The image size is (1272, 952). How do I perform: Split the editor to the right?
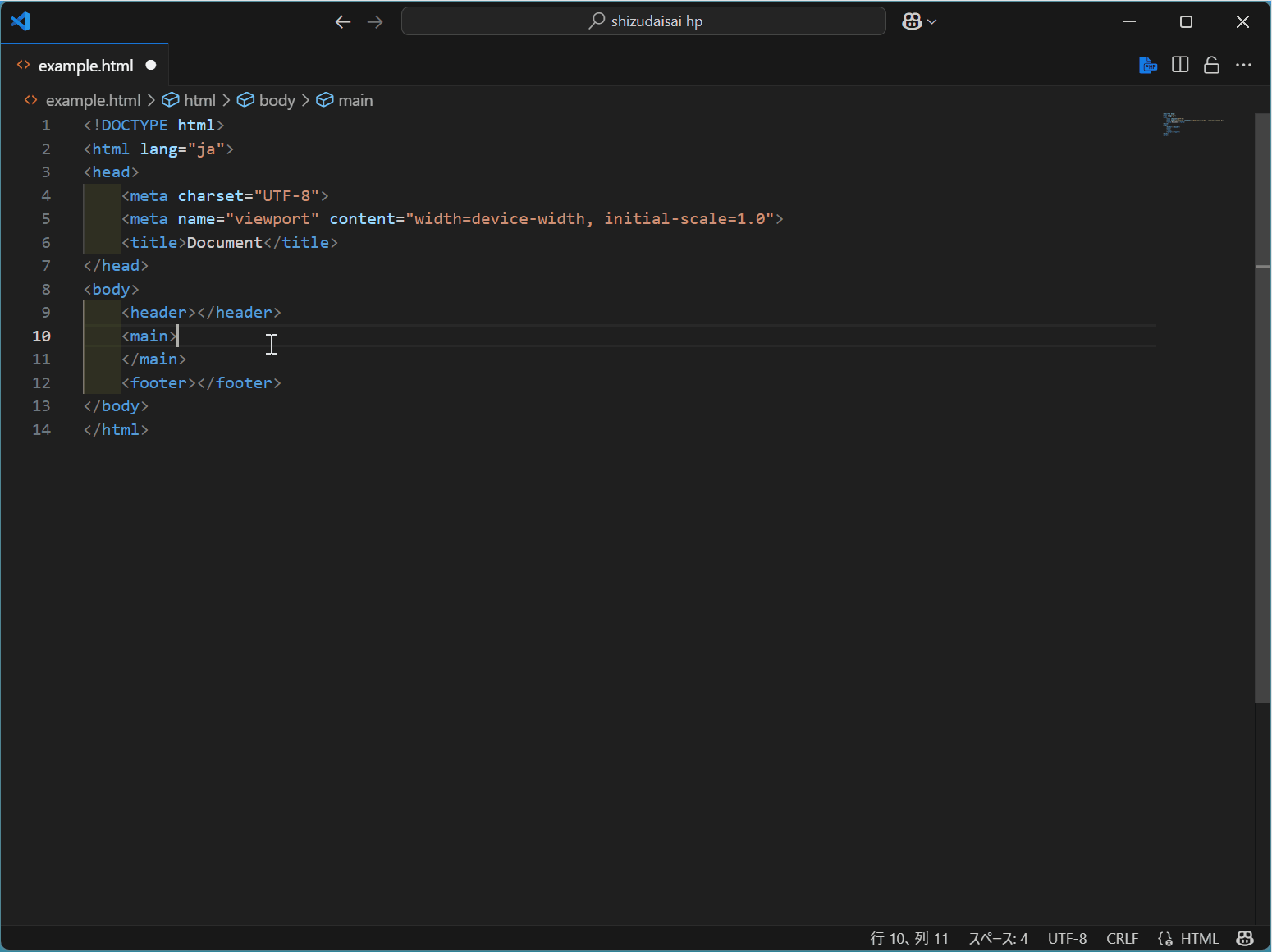point(1180,65)
